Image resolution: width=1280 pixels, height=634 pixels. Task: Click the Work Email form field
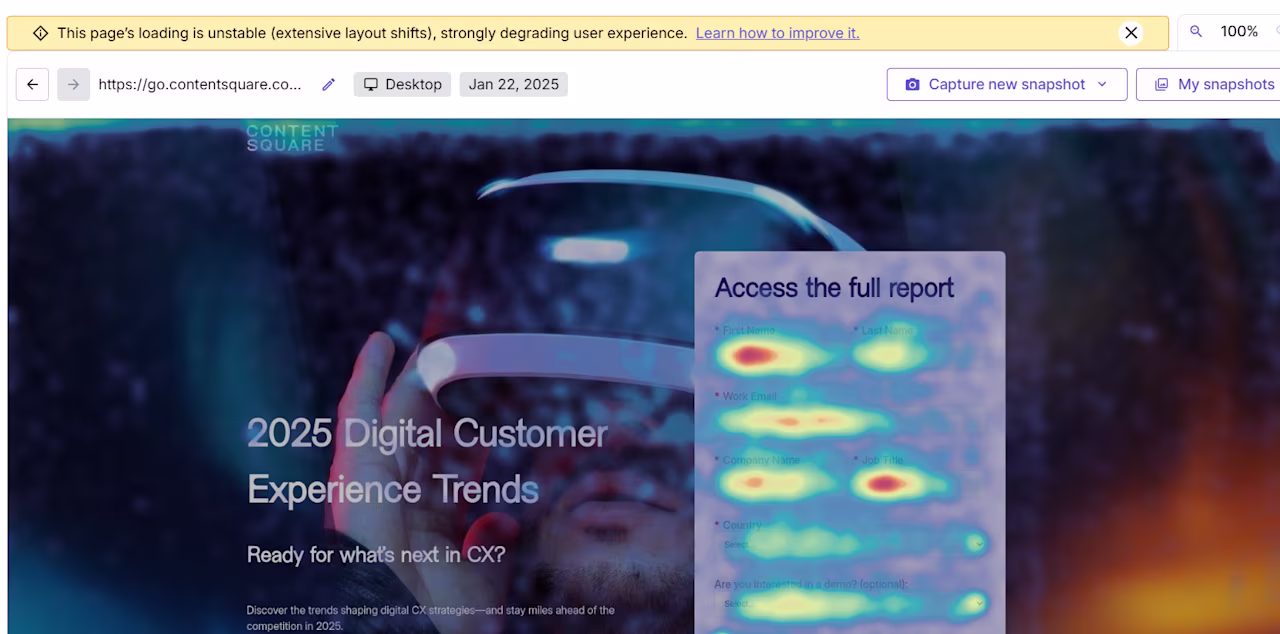coord(848,421)
